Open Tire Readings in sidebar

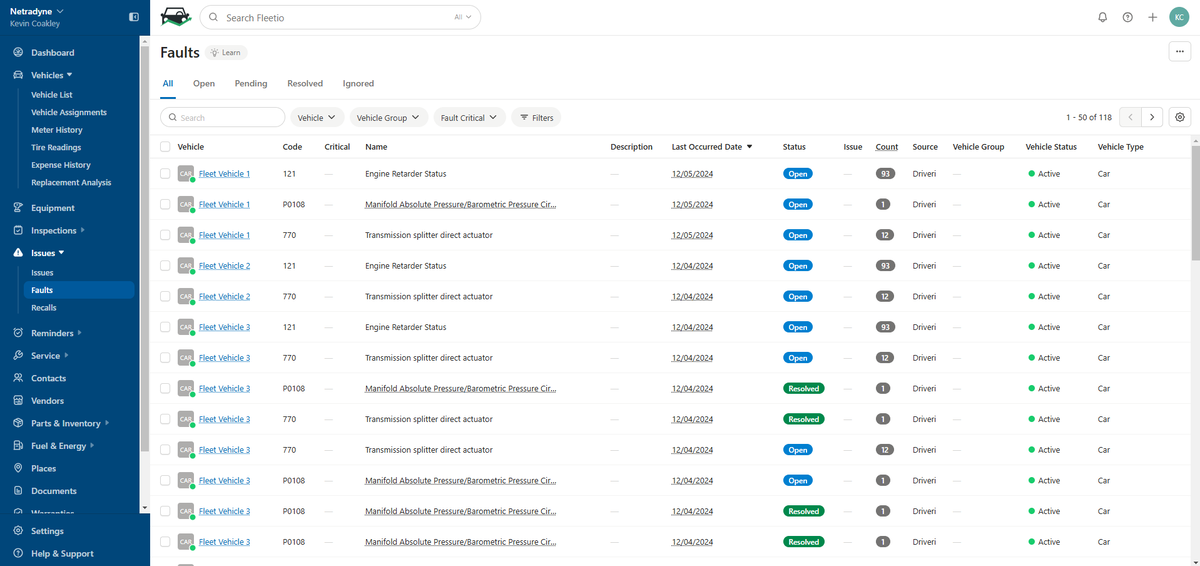(56, 148)
